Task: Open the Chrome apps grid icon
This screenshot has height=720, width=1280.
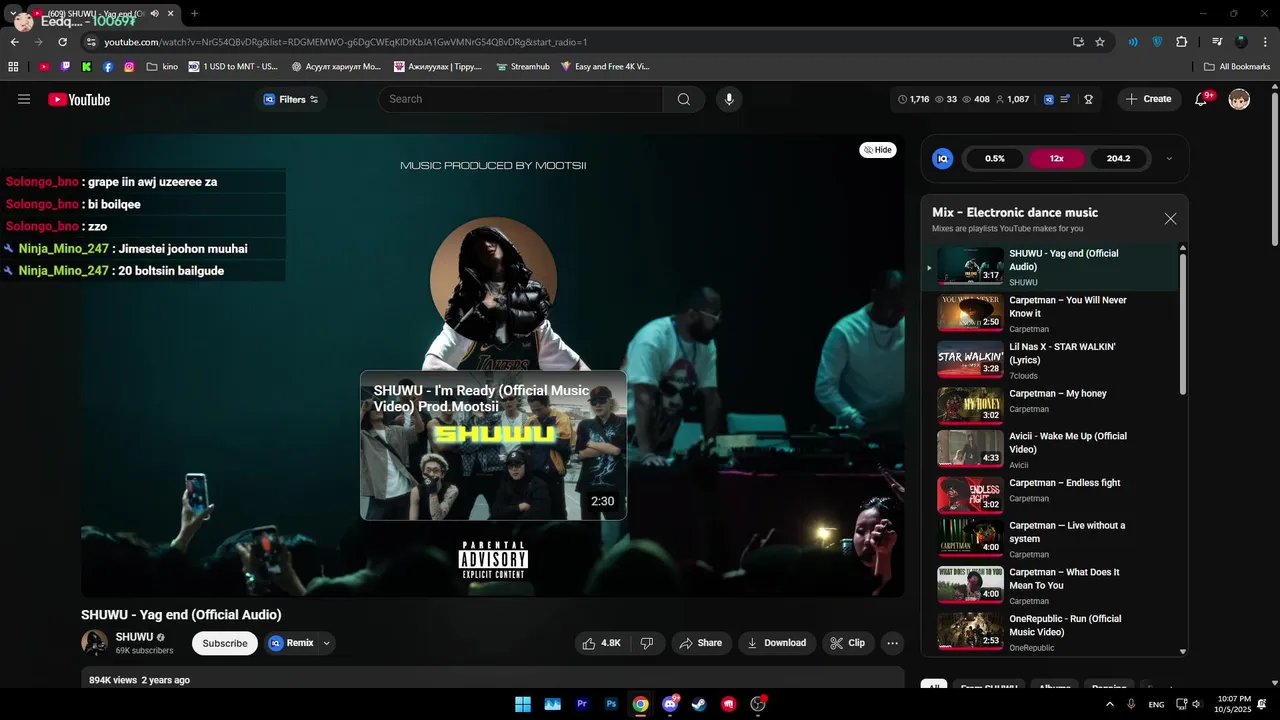Action: coord(13,67)
